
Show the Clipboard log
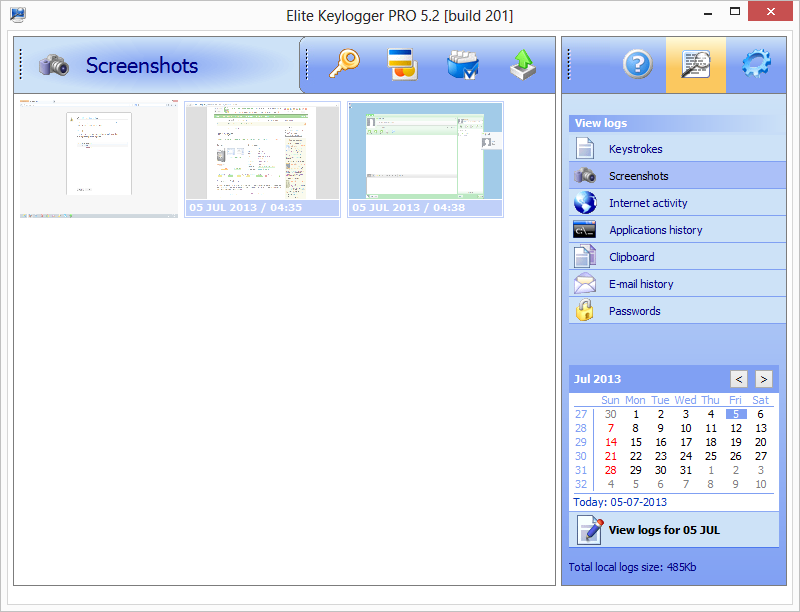pyautogui.click(x=632, y=257)
